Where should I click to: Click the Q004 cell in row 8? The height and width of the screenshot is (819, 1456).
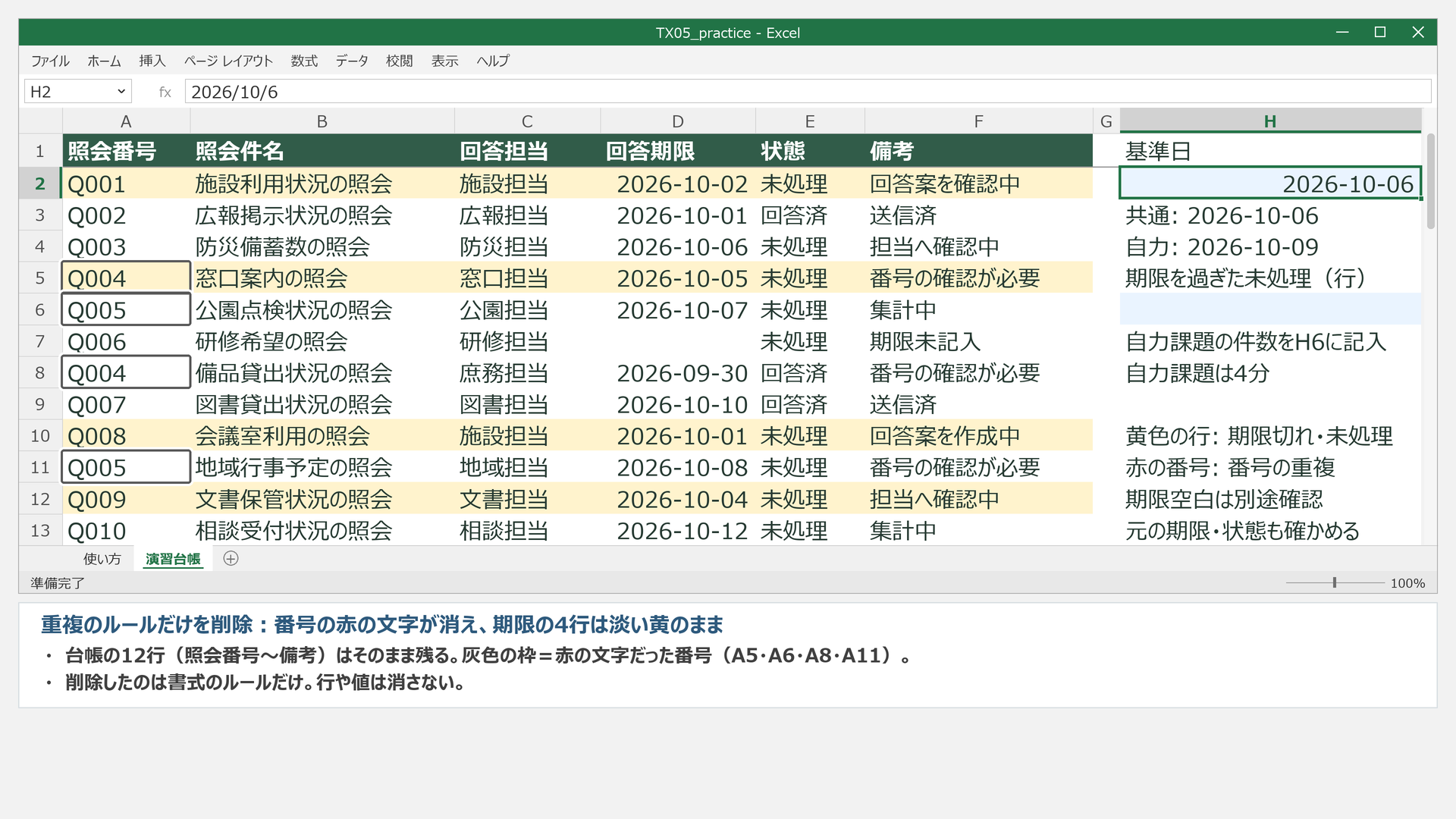[126, 372]
